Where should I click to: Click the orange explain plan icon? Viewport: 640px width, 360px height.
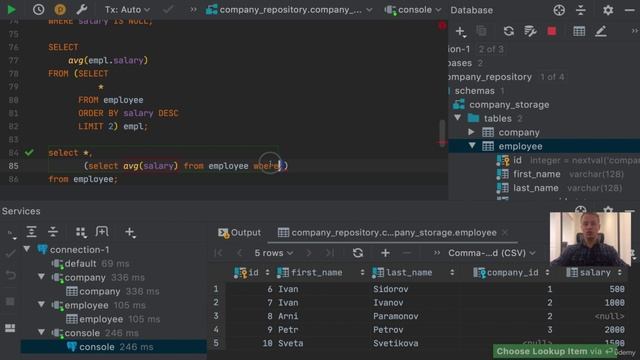(x=60, y=9)
